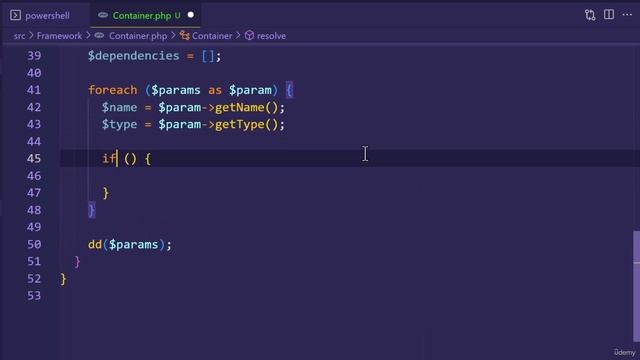
Task: Click the method cube icon beside resolve
Action: [x=249, y=36]
